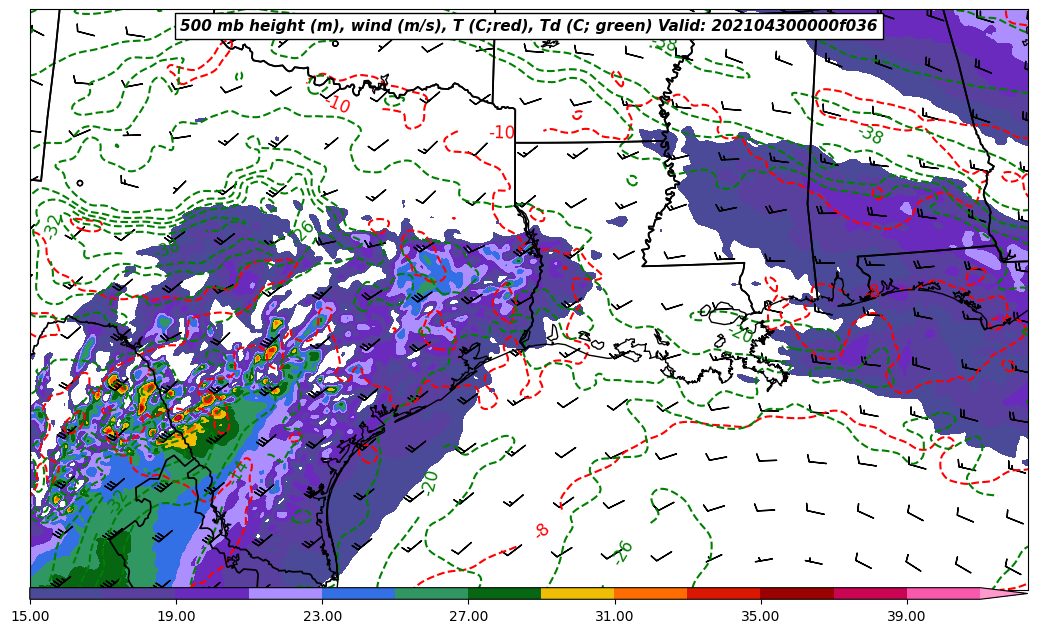Click the 31.00 colorbar tick label

click(614, 616)
